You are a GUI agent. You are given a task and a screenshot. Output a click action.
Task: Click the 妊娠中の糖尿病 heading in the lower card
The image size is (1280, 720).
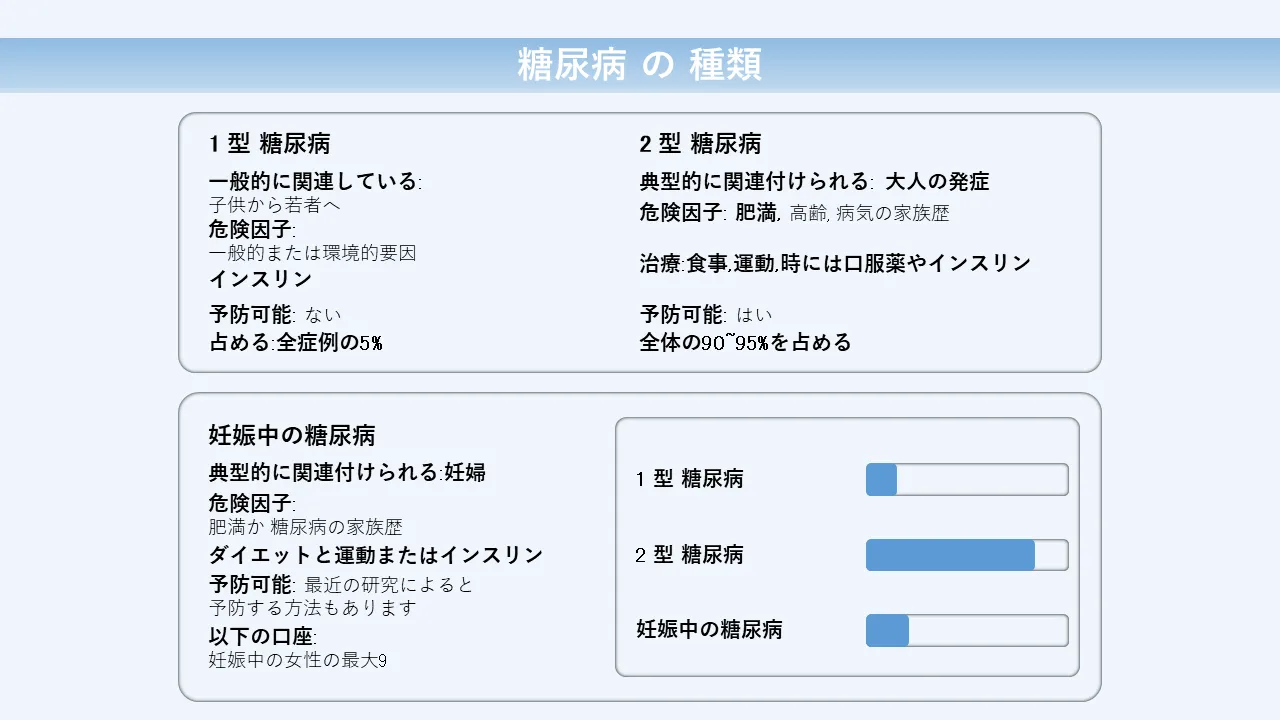coord(292,436)
